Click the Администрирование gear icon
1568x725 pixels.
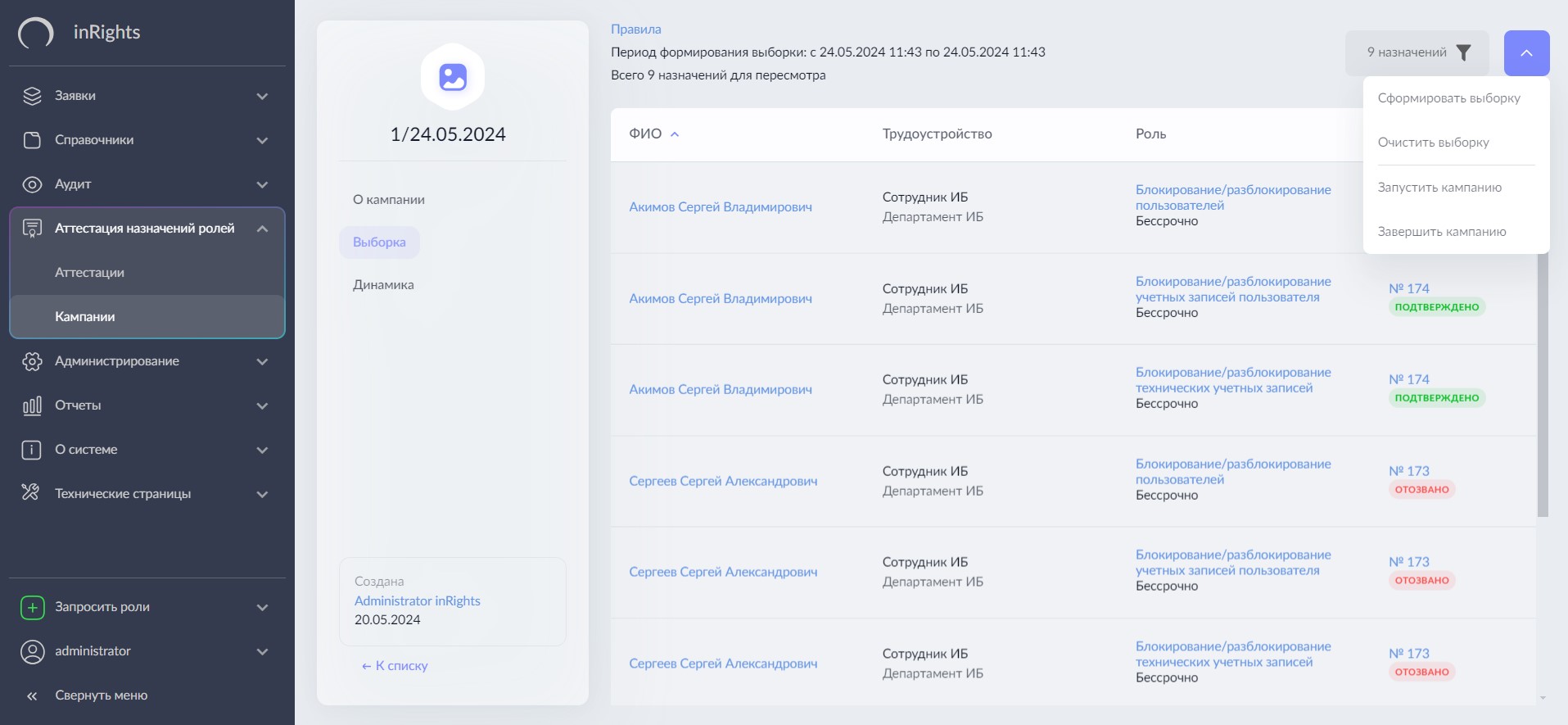[32, 361]
